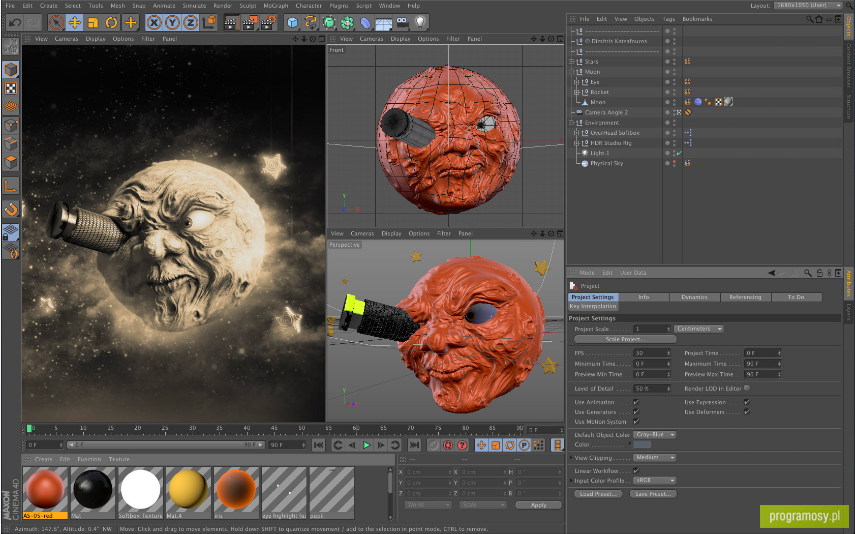Select the white Softbox Texture material
Image resolution: width=855 pixels, height=534 pixels.
click(141, 493)
